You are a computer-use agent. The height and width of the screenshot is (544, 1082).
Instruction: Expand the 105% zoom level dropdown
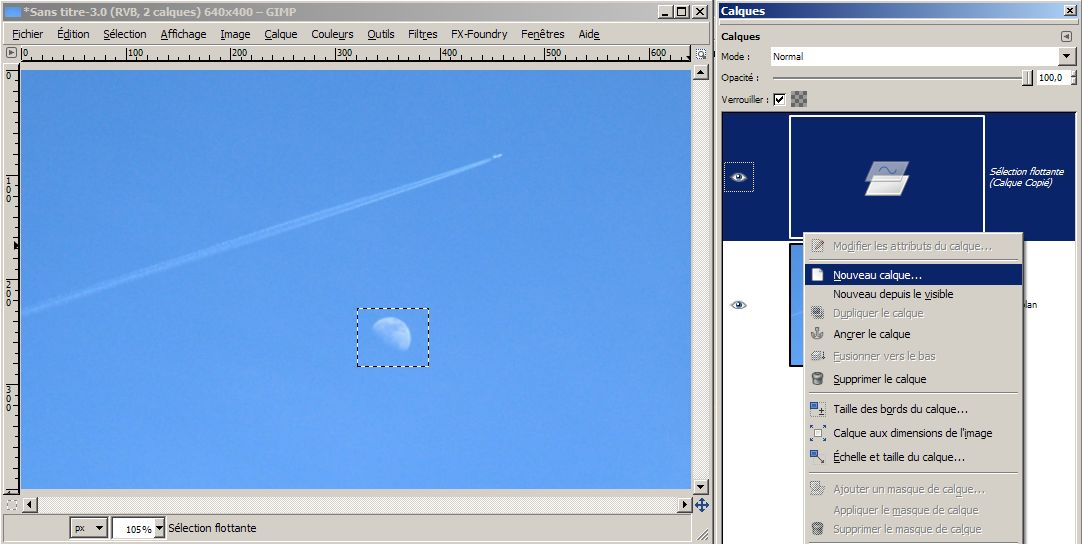159,528
